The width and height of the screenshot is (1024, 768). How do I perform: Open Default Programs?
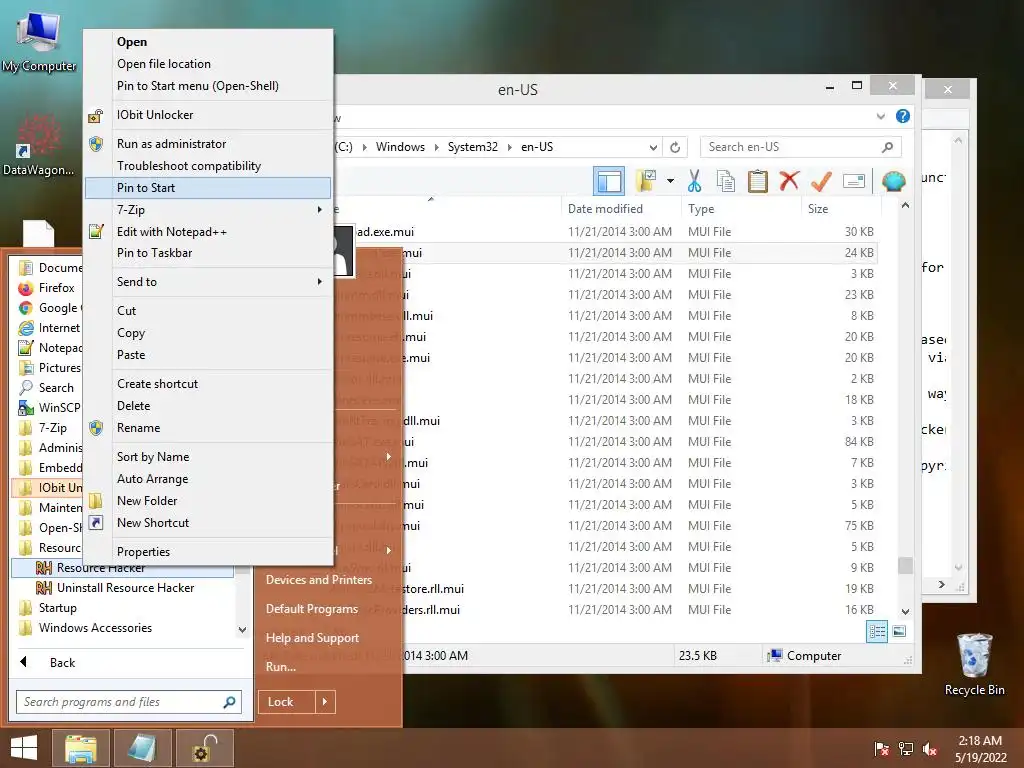point(312,609)
